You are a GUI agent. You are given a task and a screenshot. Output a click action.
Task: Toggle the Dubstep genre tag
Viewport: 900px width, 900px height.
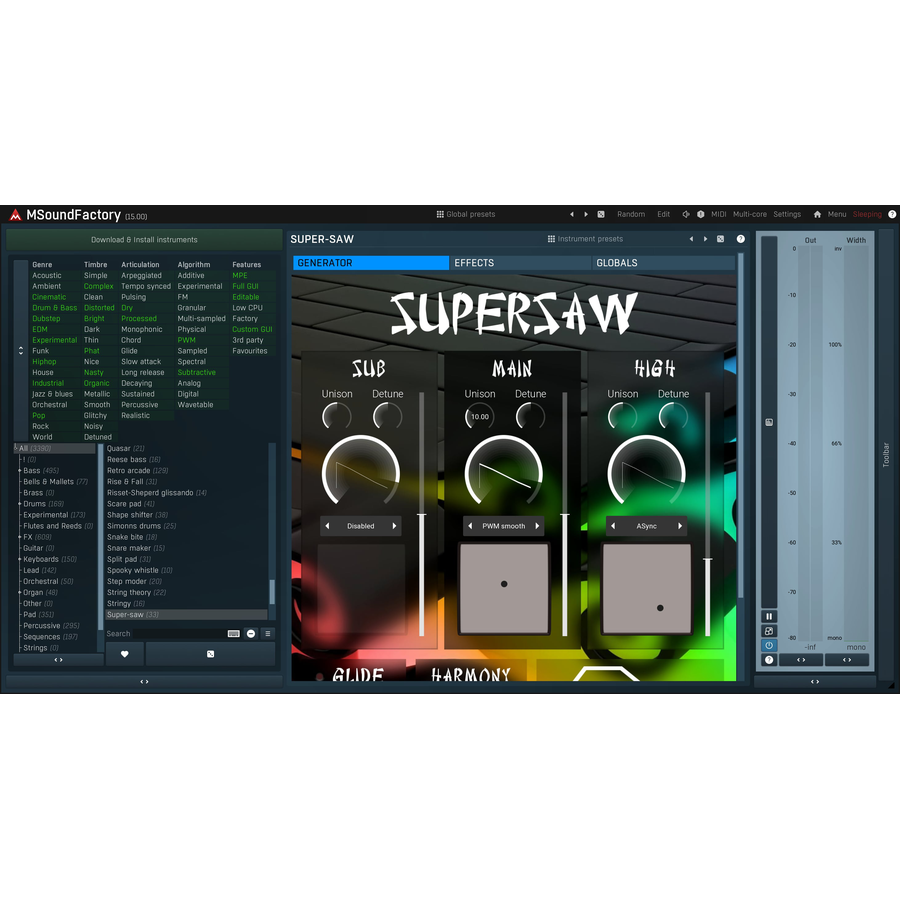point(46,319)
